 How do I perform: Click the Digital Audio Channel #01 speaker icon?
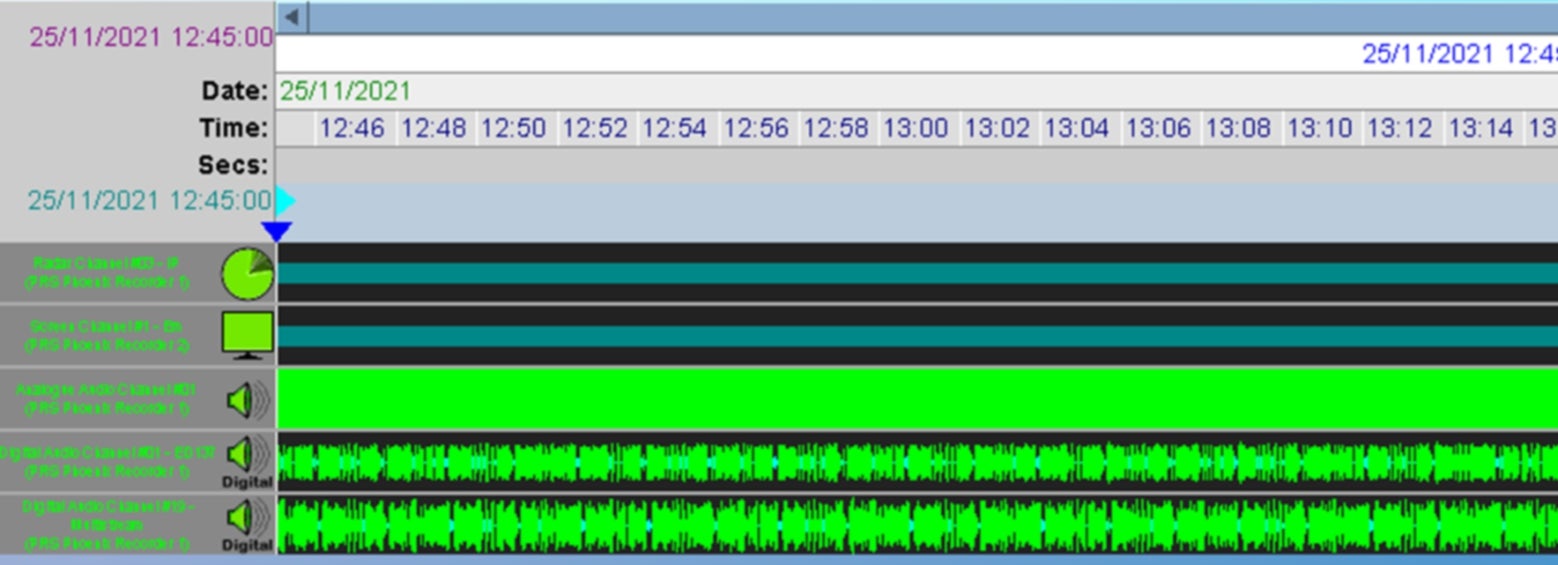click(x=246, y=455)
